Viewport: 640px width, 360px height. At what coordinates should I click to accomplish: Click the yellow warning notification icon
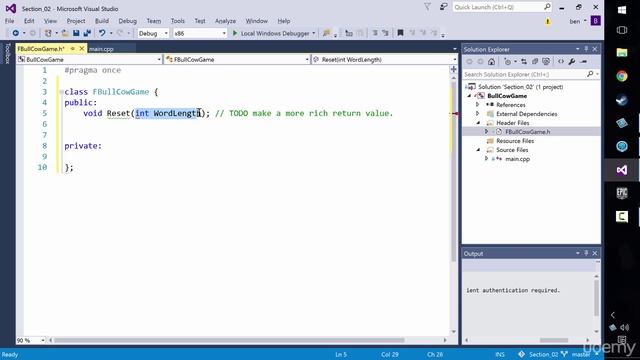pyautogui.click(x=548, y=21)
